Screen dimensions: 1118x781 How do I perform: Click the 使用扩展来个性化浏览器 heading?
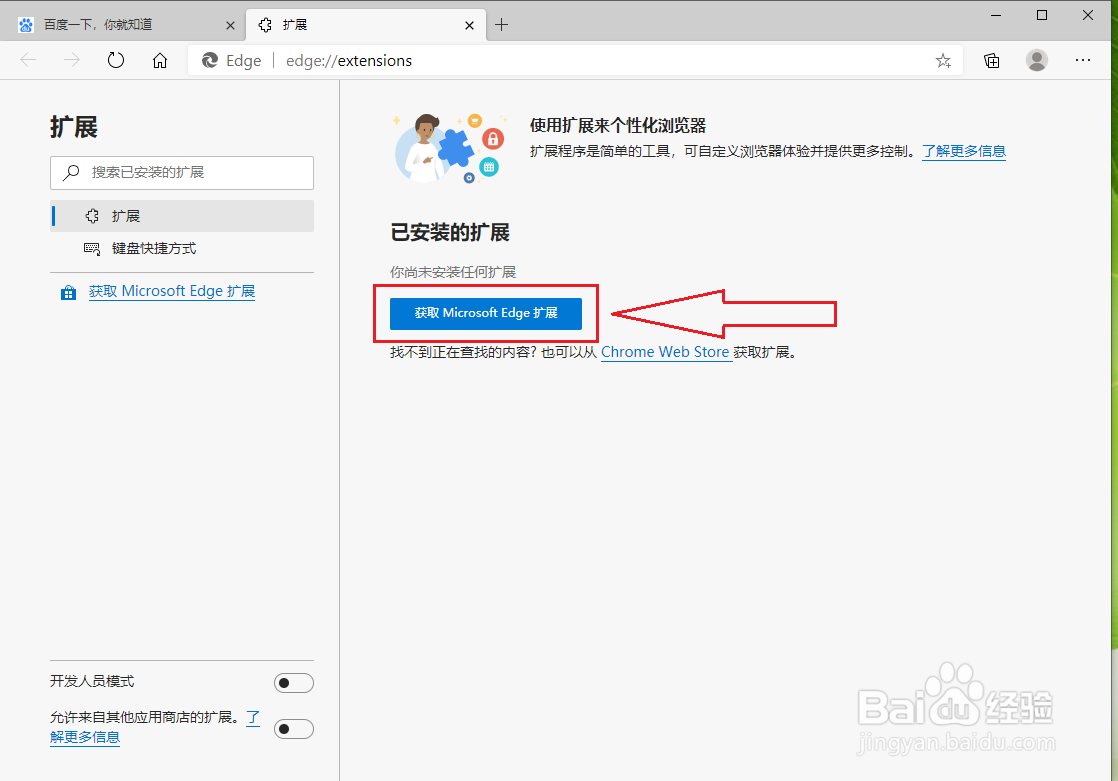pos(617,126)
